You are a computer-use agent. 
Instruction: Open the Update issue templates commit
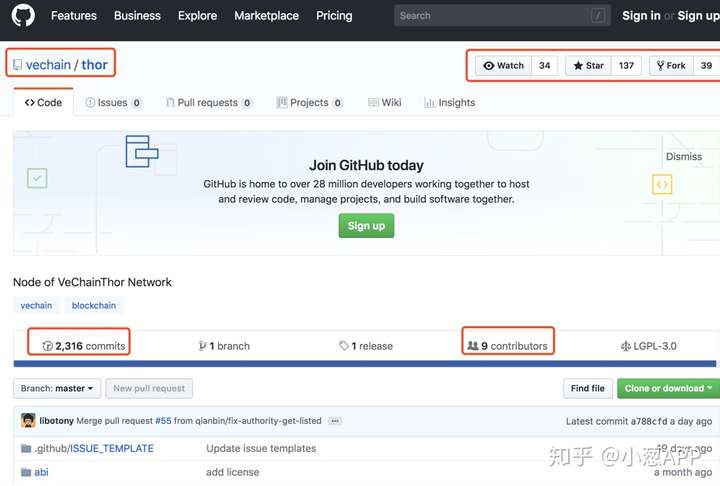(x=261, y=448)
